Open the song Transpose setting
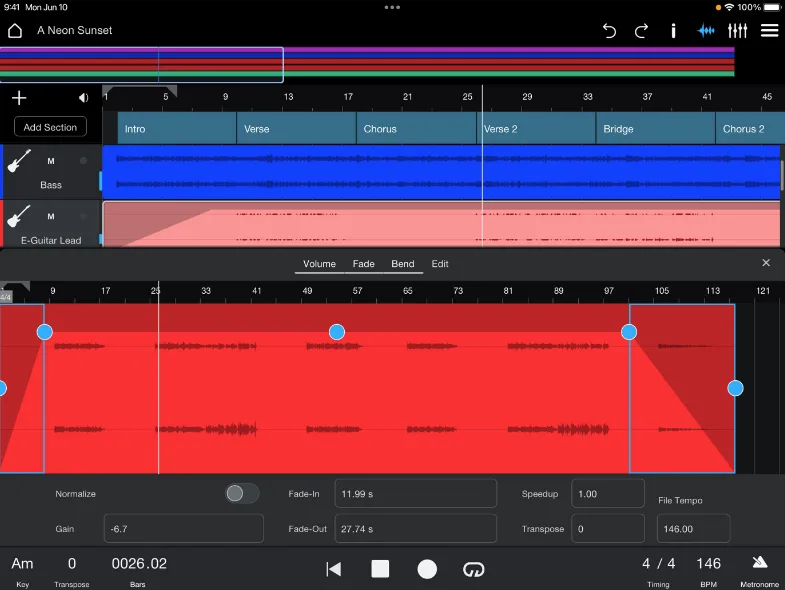Image resolution: width=785 pixels, height=590 pixels. 72,570
